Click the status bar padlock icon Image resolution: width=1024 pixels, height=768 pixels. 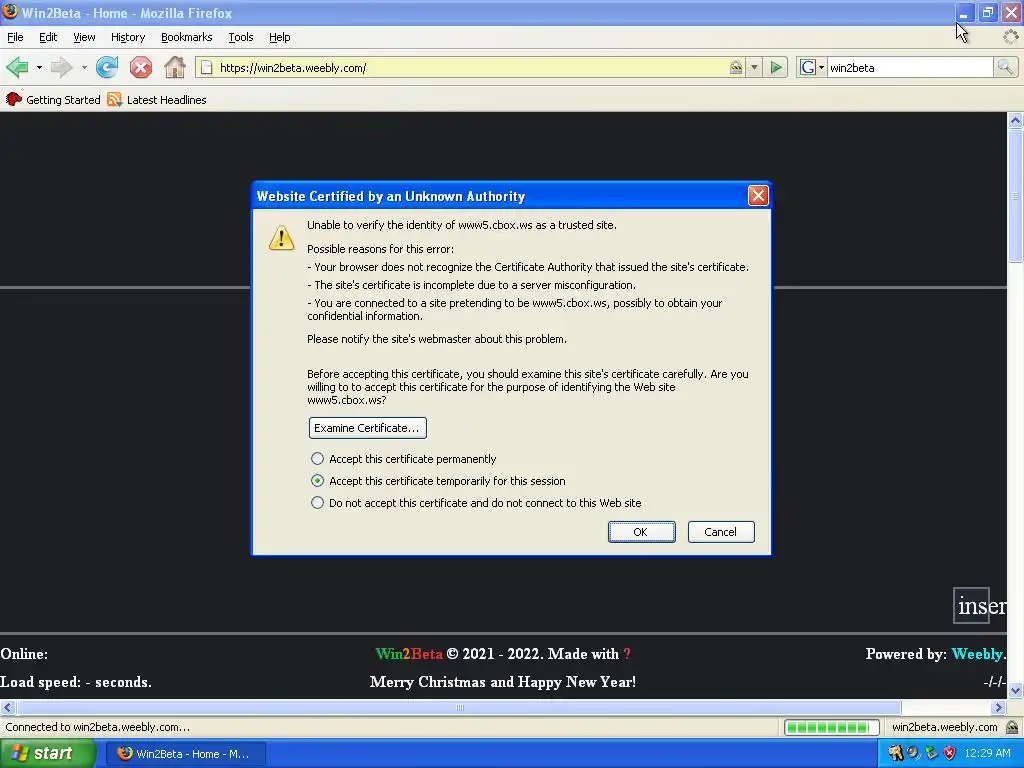point(1012,727)
